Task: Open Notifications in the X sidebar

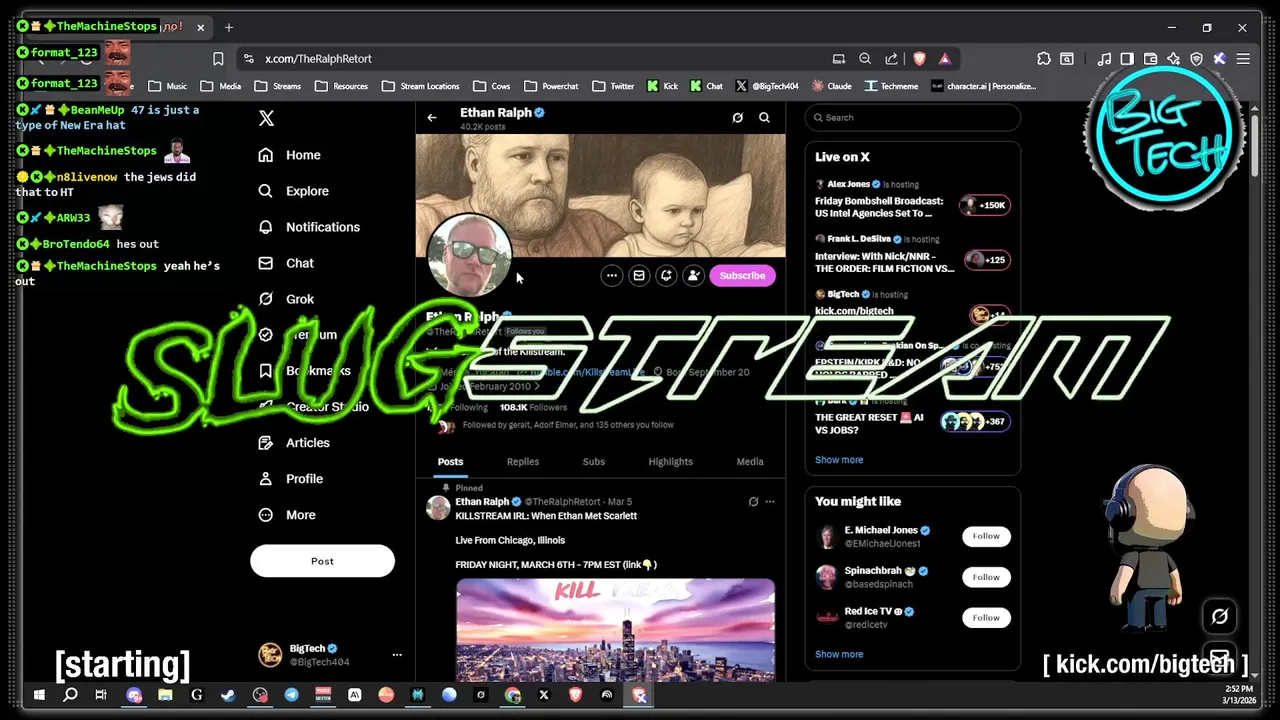Action: (x=308, y=227)
